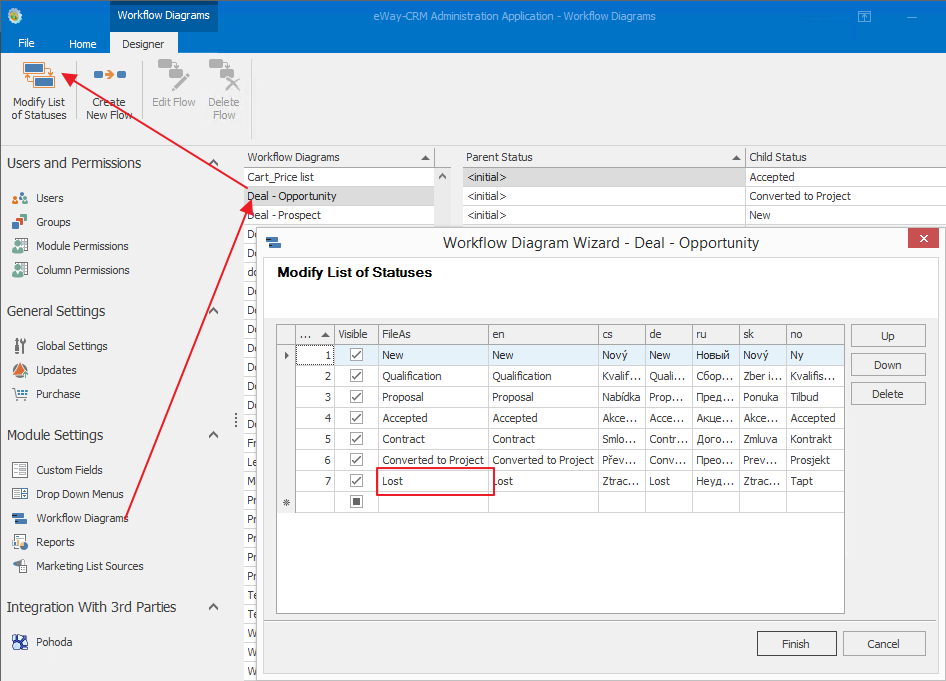Click the Delete button in wizard

888,394
